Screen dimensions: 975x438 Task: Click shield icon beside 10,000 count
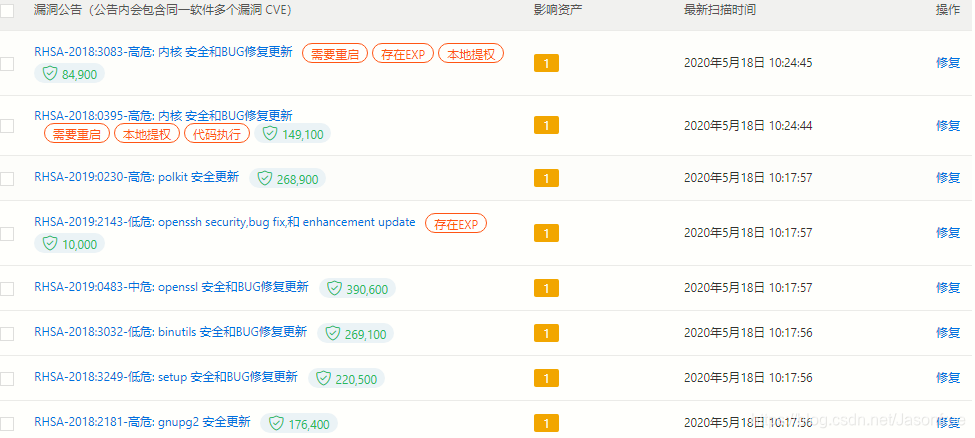(50, 244)
